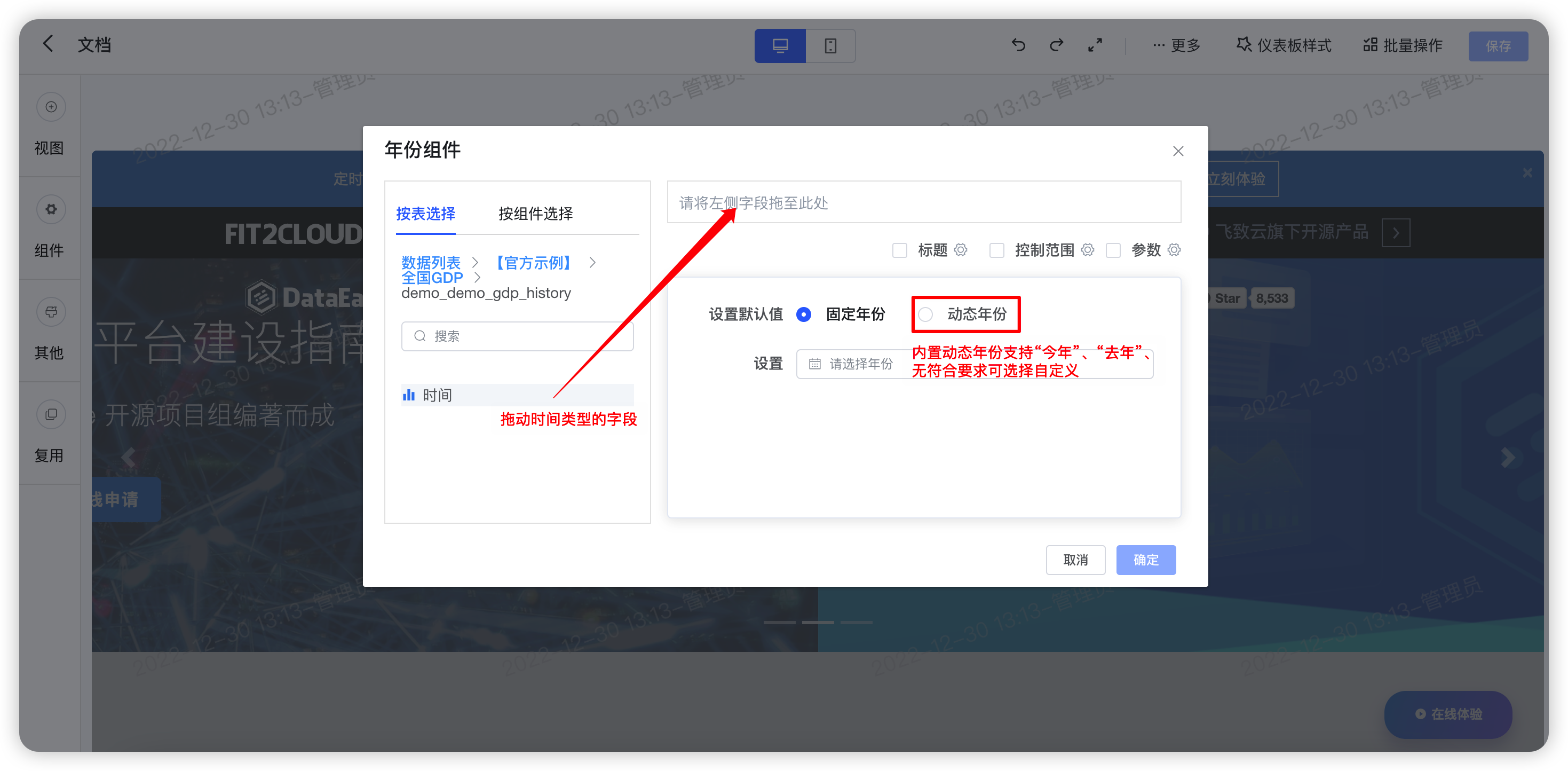Open the 组件 sidebar panel
Viewport: 1568px width, 771px height.
pos(50,229)
